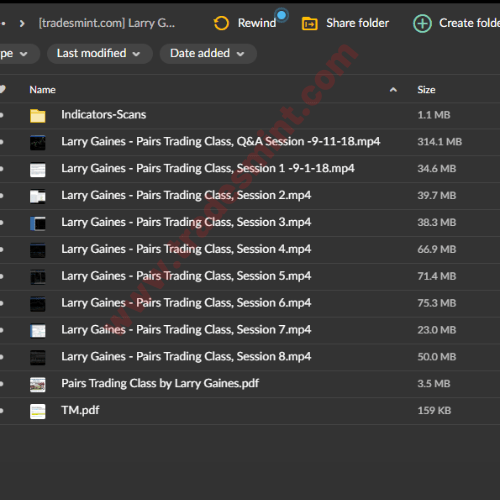
Task: Open the Last modified filter dropdown
Action: (100, 54)
